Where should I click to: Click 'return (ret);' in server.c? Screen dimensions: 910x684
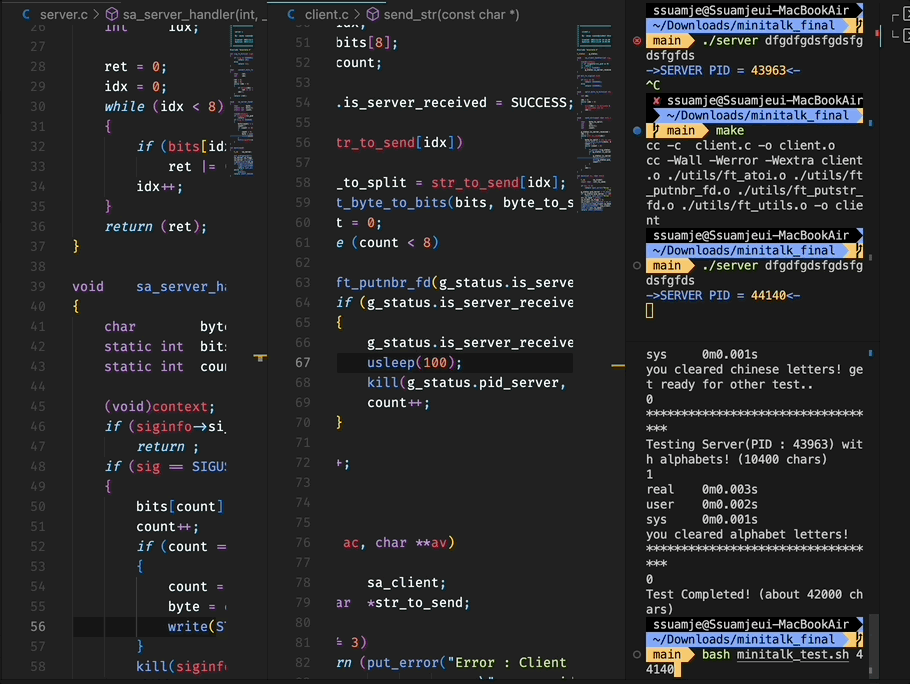156,226
